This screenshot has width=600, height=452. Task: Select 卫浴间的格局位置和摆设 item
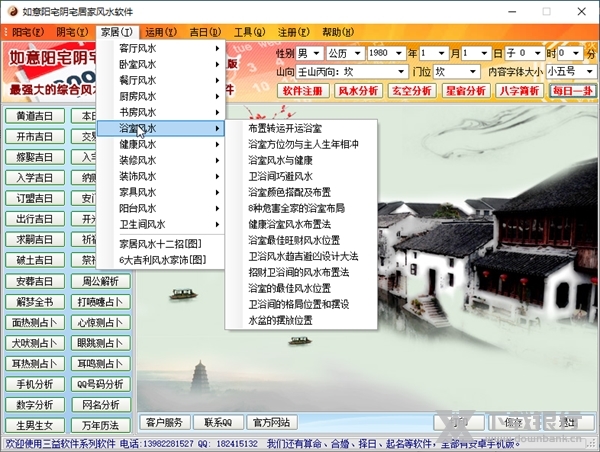(301, 304)
